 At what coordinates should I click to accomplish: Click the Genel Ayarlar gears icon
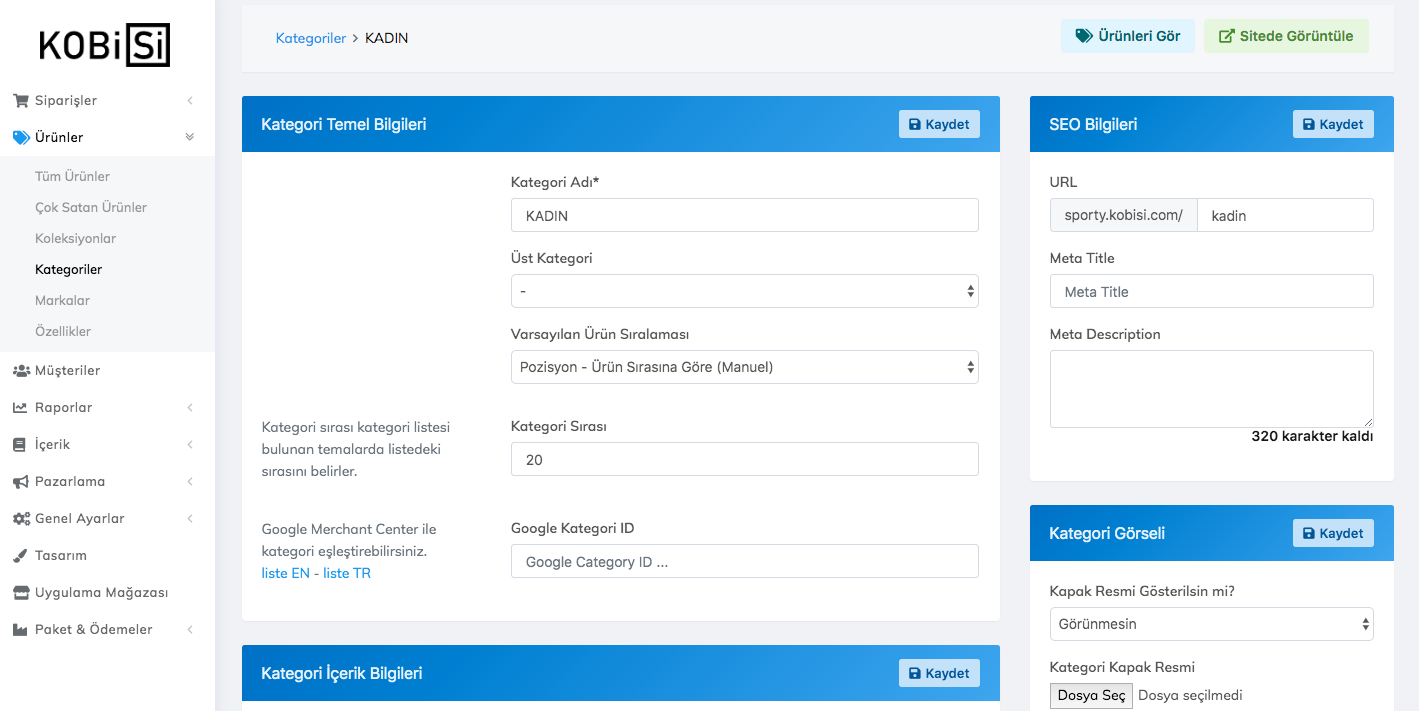pos(20,518)
